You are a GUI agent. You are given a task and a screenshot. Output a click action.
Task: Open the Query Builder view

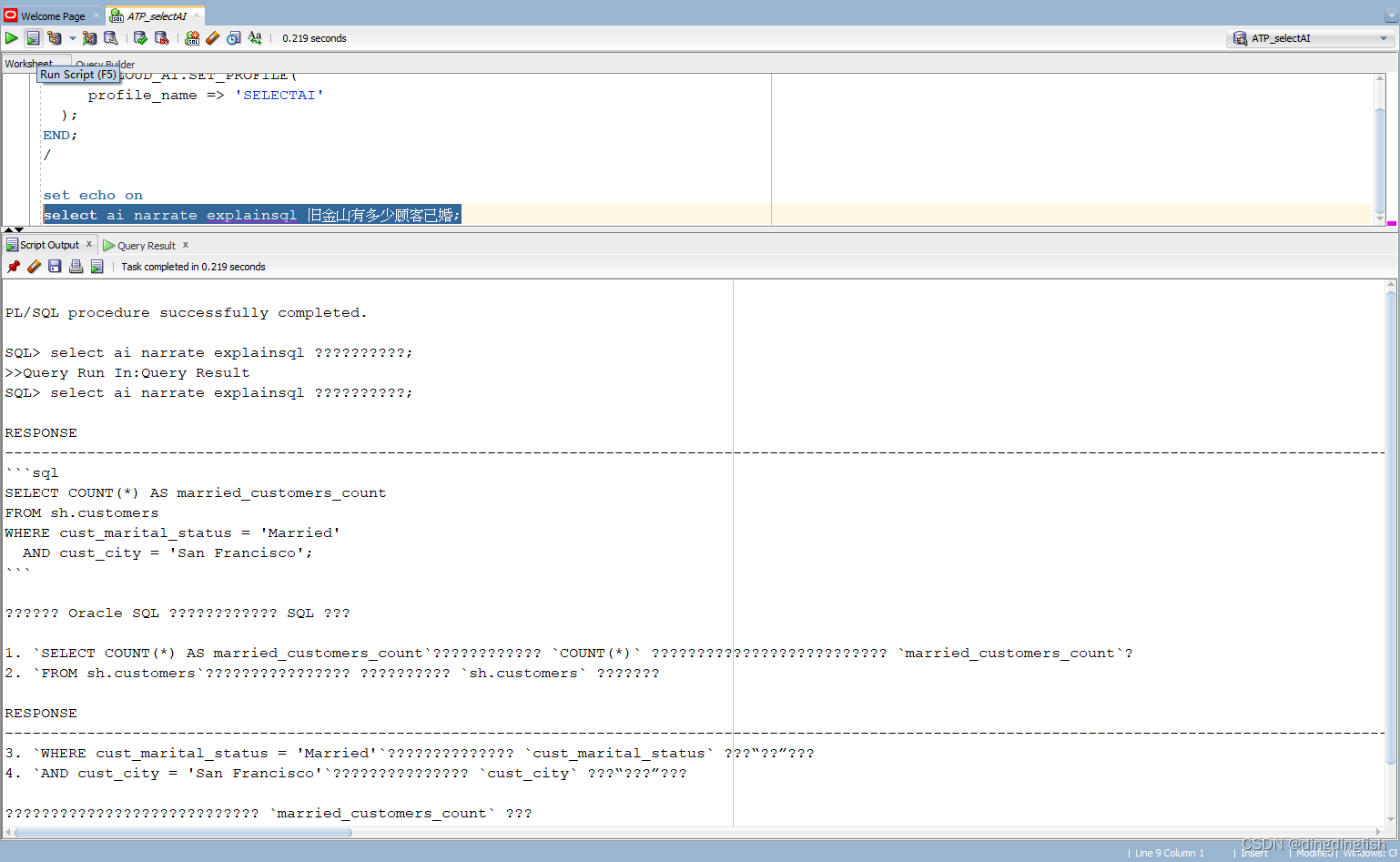coord(104,65)
